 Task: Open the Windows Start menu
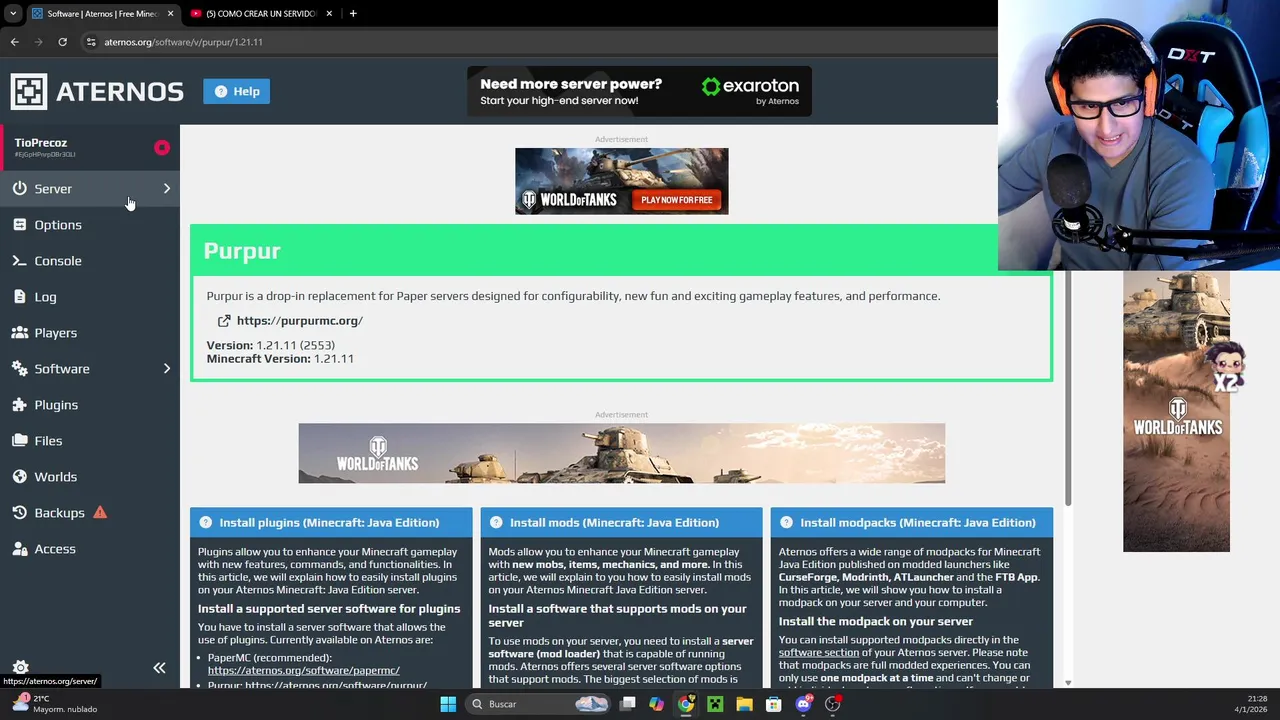click(448, 704)
